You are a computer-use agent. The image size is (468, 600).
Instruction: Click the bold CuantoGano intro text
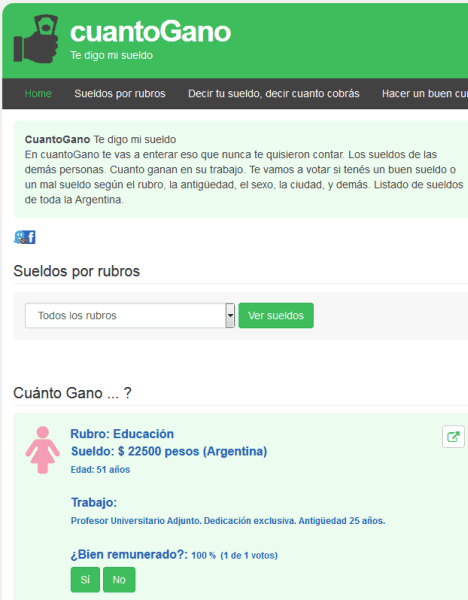pos(57,139)
